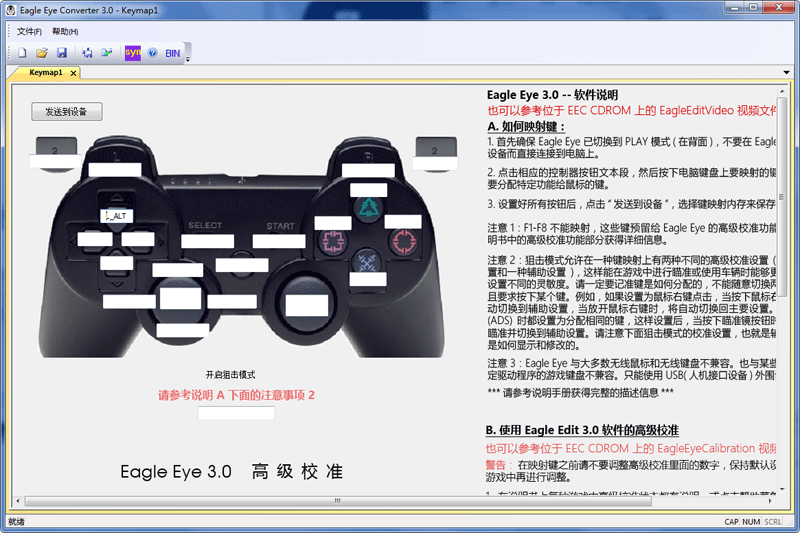Open a keymap file via folder icon
Viewport: 800px width, 533px height.
[42, 53]
